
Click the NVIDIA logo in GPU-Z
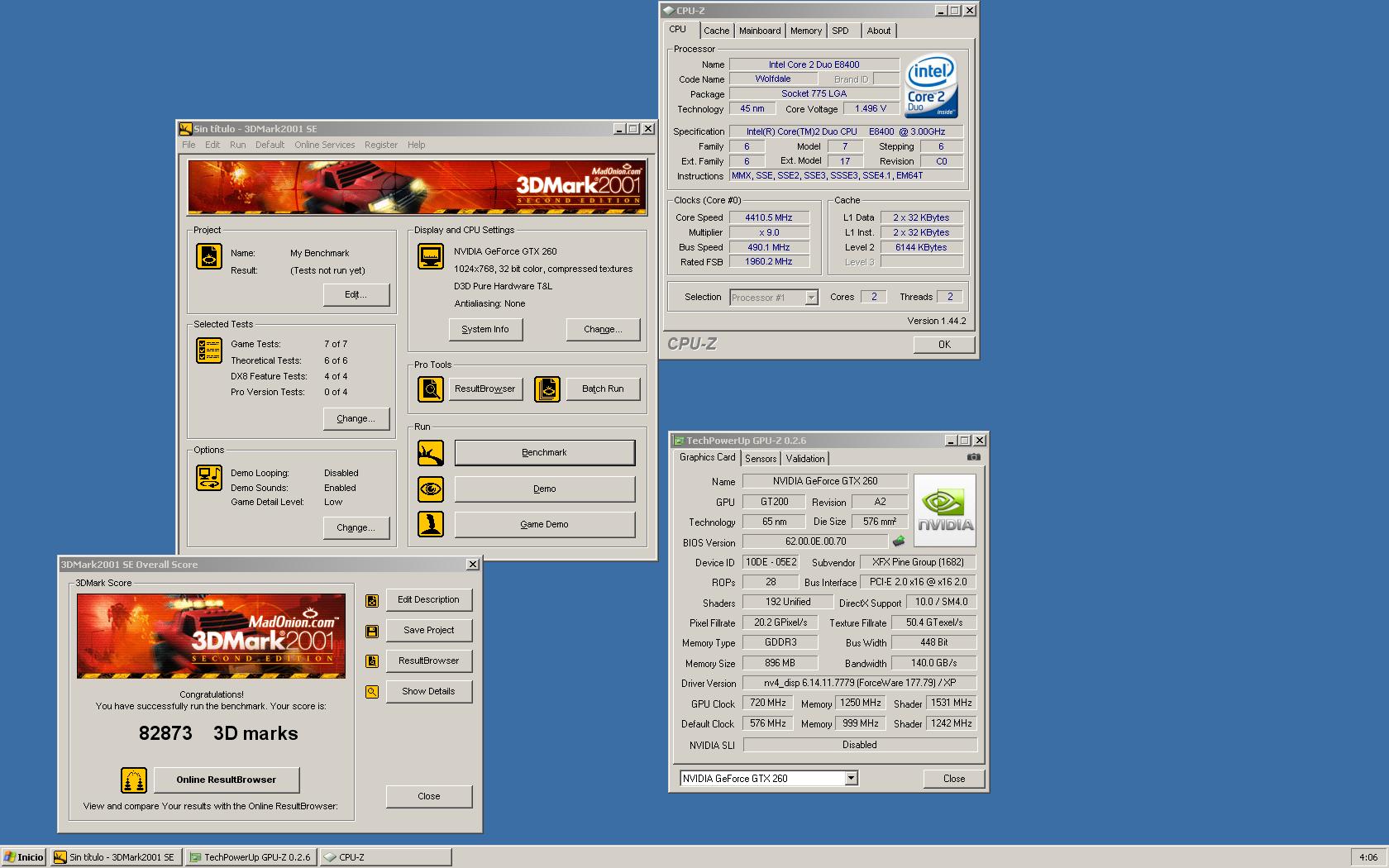point(945,510)
